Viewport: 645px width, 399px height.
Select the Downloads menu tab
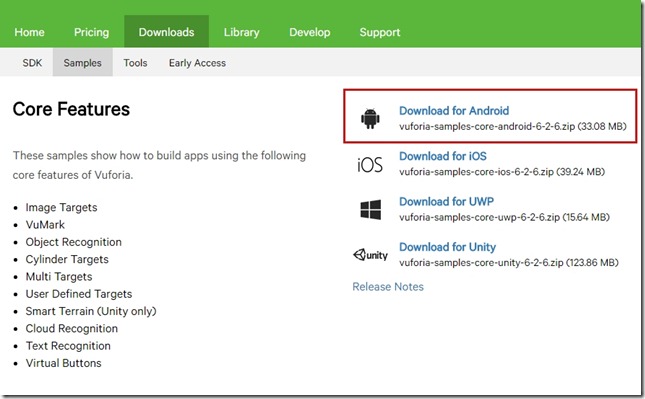166,32
